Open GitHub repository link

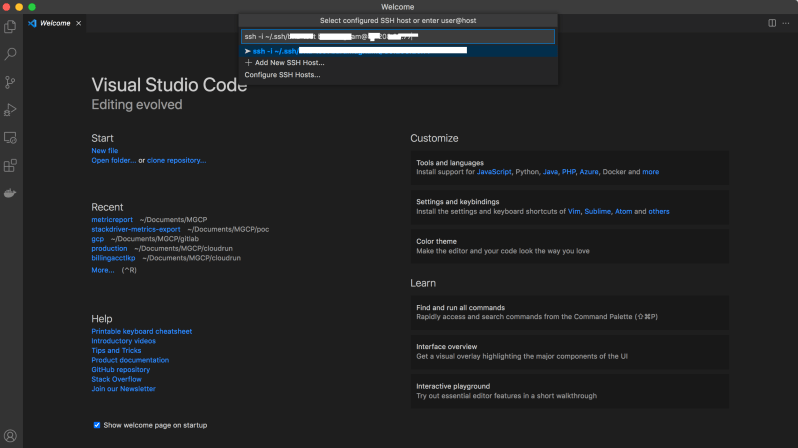pyautogui.click(x=121, y=370)
